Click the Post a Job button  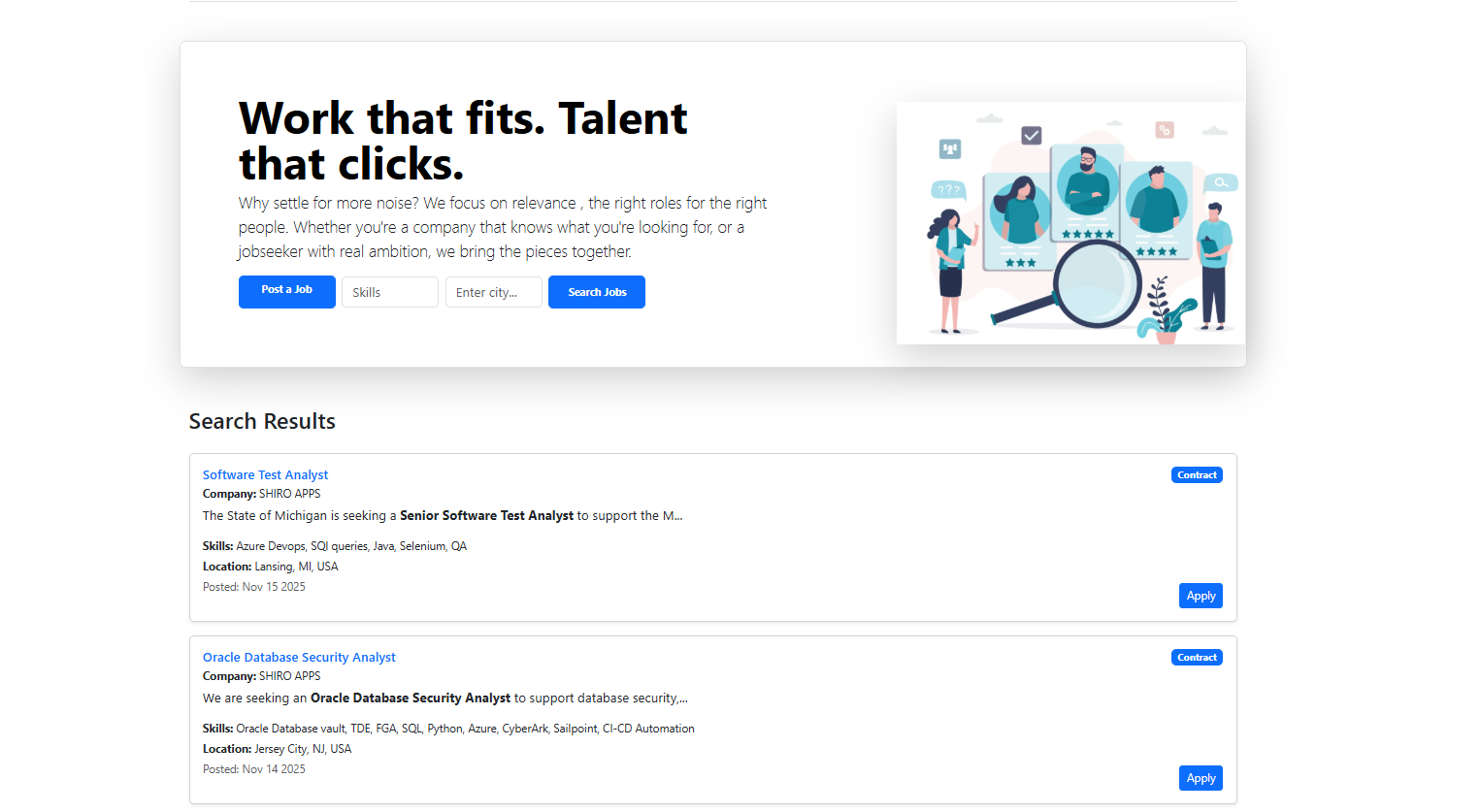[x=286, y=291]
